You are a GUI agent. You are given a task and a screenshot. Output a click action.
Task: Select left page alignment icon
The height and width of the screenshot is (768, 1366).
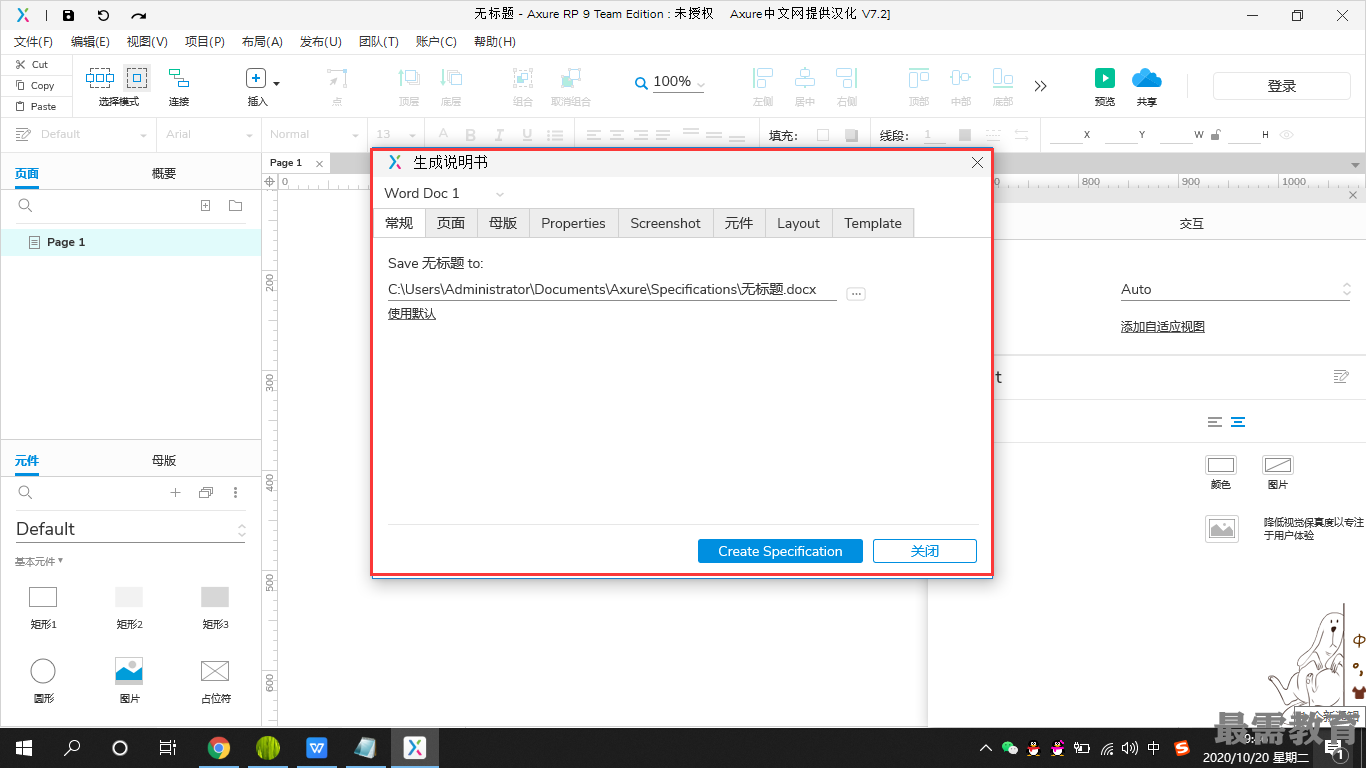tap(1215, 422)
